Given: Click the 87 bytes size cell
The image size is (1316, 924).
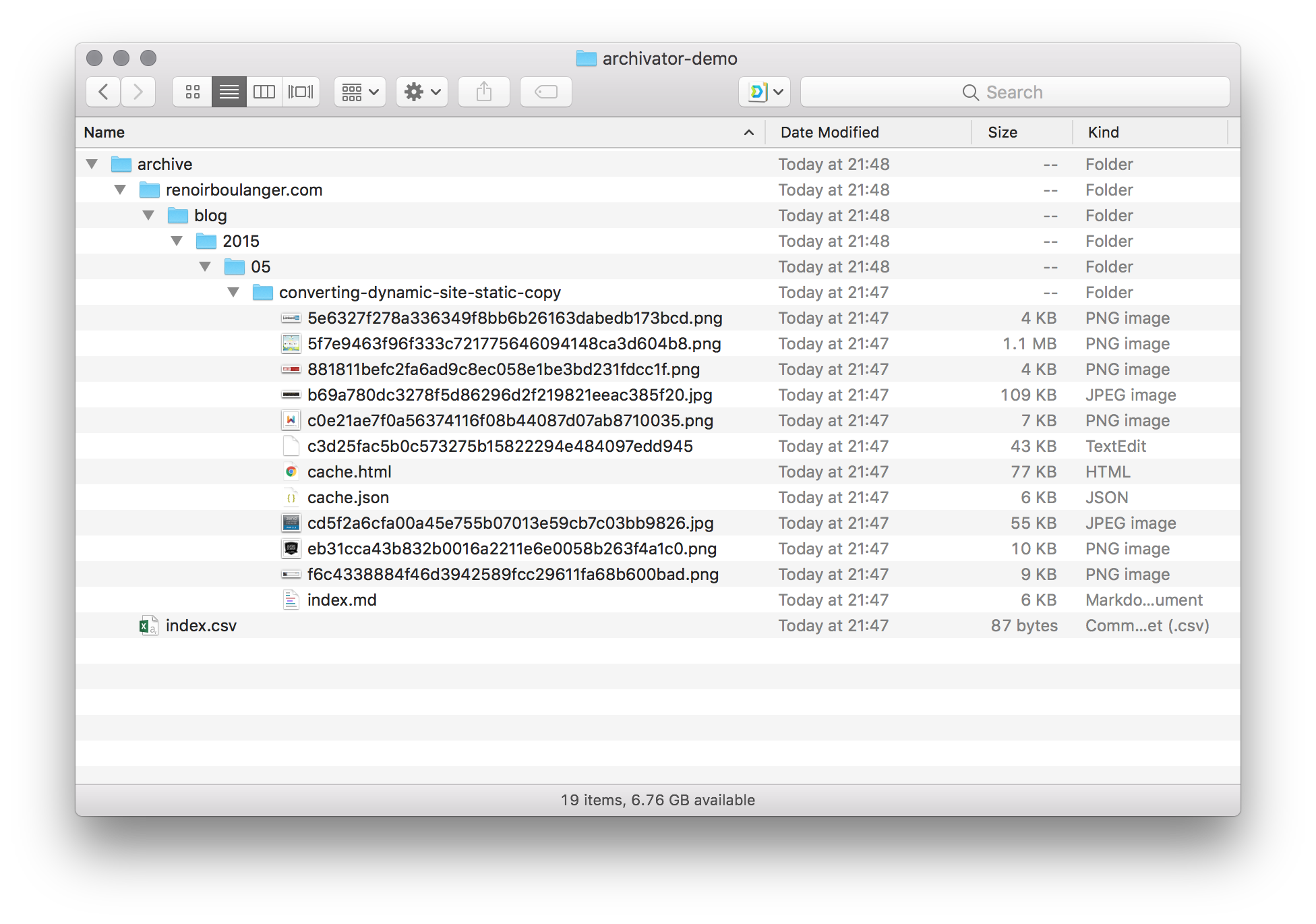Looking at the screenshot, I should [x=1024, y=625].
